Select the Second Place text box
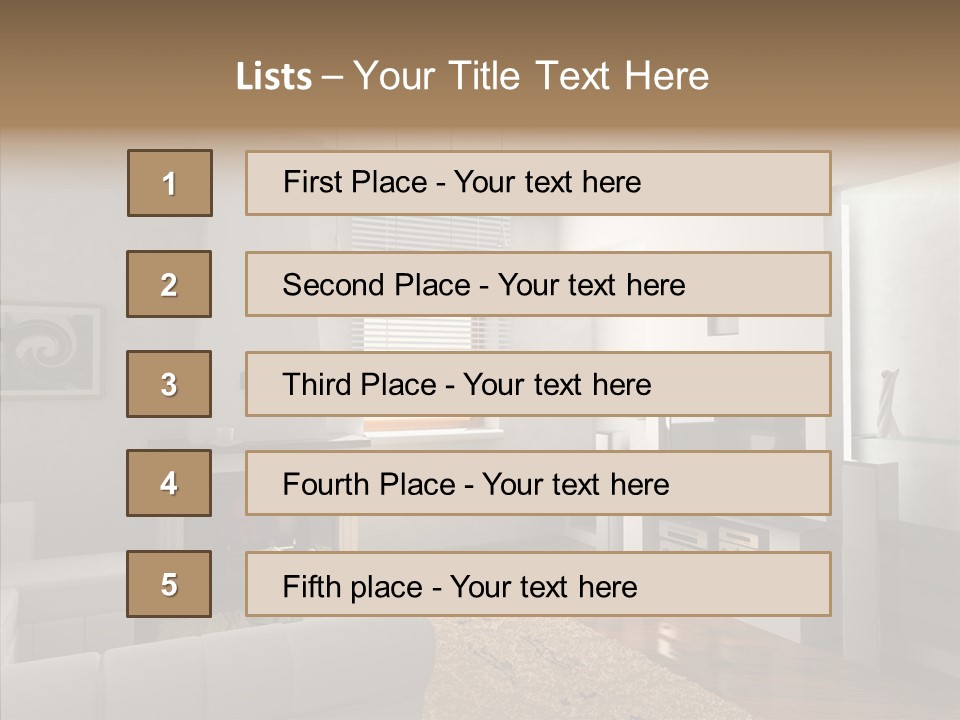The image size is (960, 720). (538, 284)
